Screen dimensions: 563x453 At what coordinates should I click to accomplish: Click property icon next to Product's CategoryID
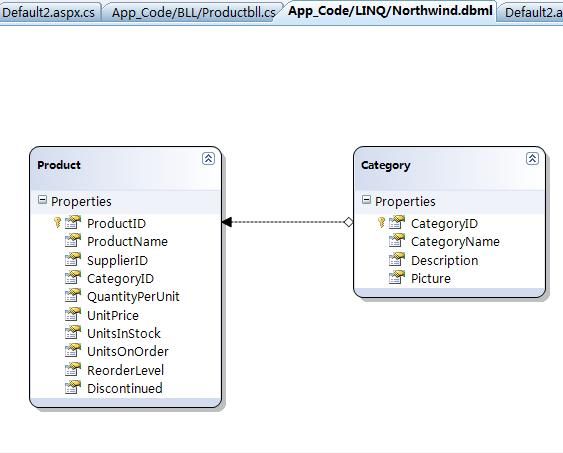(x=73, y=277)
